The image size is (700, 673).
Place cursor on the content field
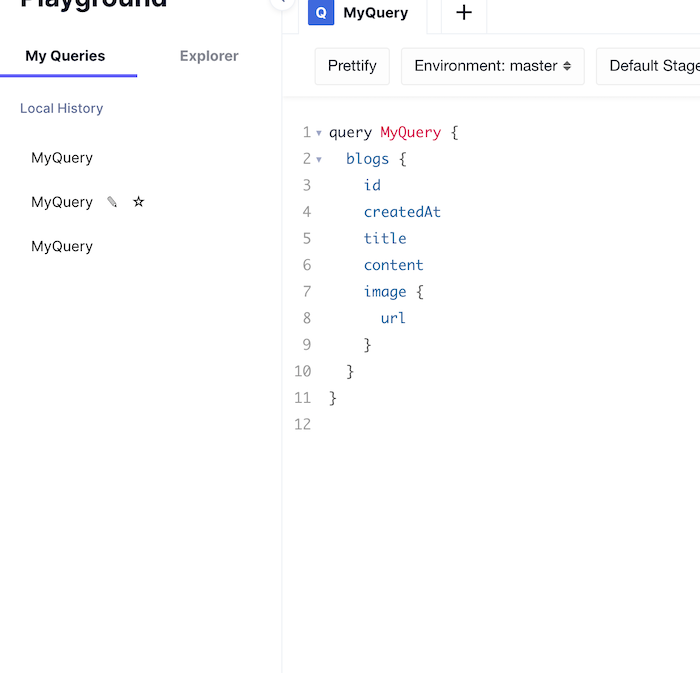pyautogui.click(x=393, y=265)
